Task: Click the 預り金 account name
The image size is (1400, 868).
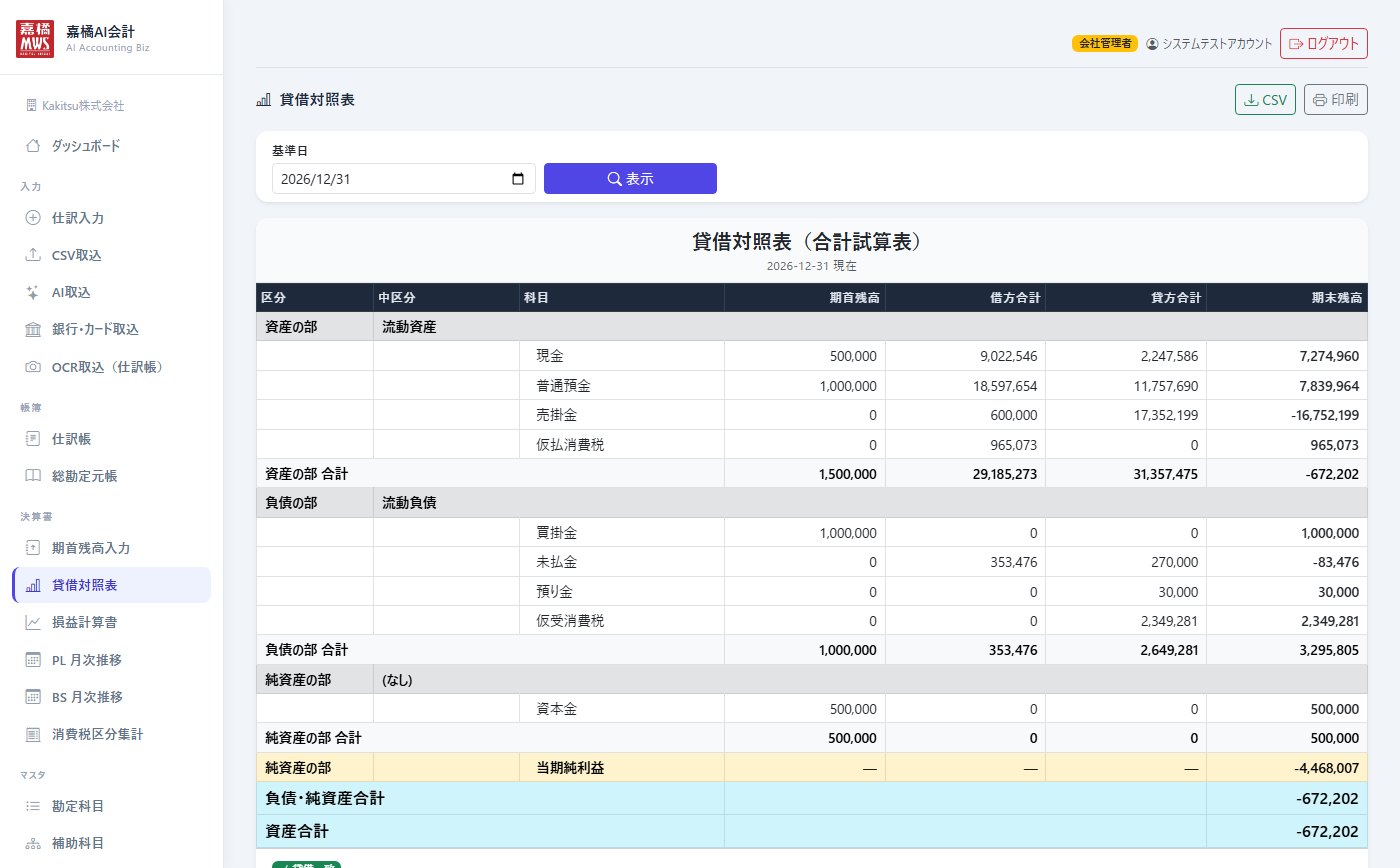Action: click(x=556, y=592)
